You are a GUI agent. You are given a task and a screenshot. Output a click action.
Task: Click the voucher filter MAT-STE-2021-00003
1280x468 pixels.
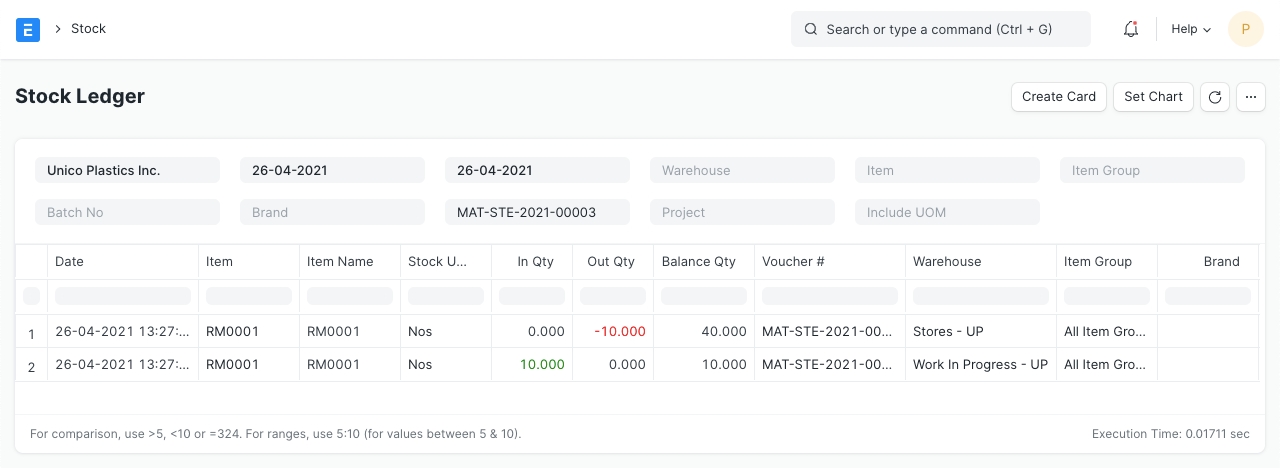point(537,212)
